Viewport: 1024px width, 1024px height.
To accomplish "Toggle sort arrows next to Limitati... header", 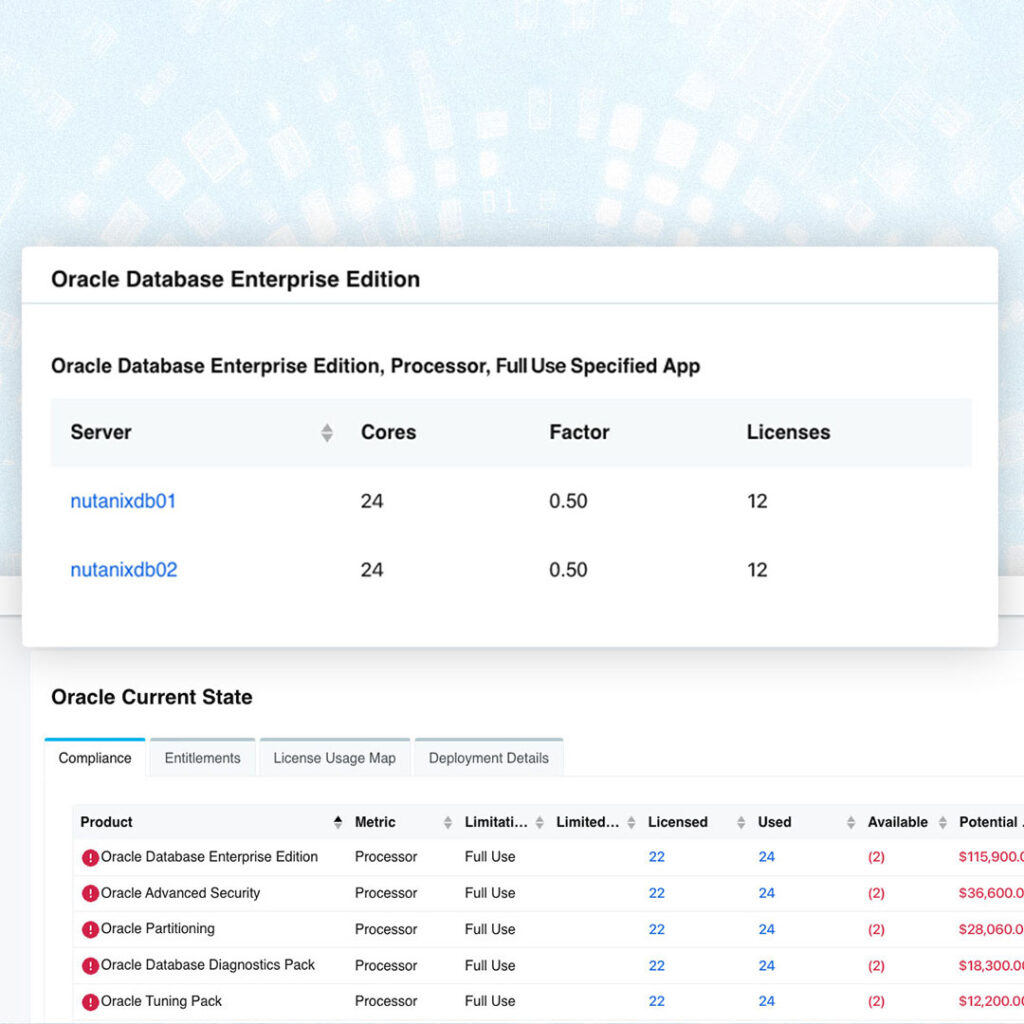I will coord(539,822).
